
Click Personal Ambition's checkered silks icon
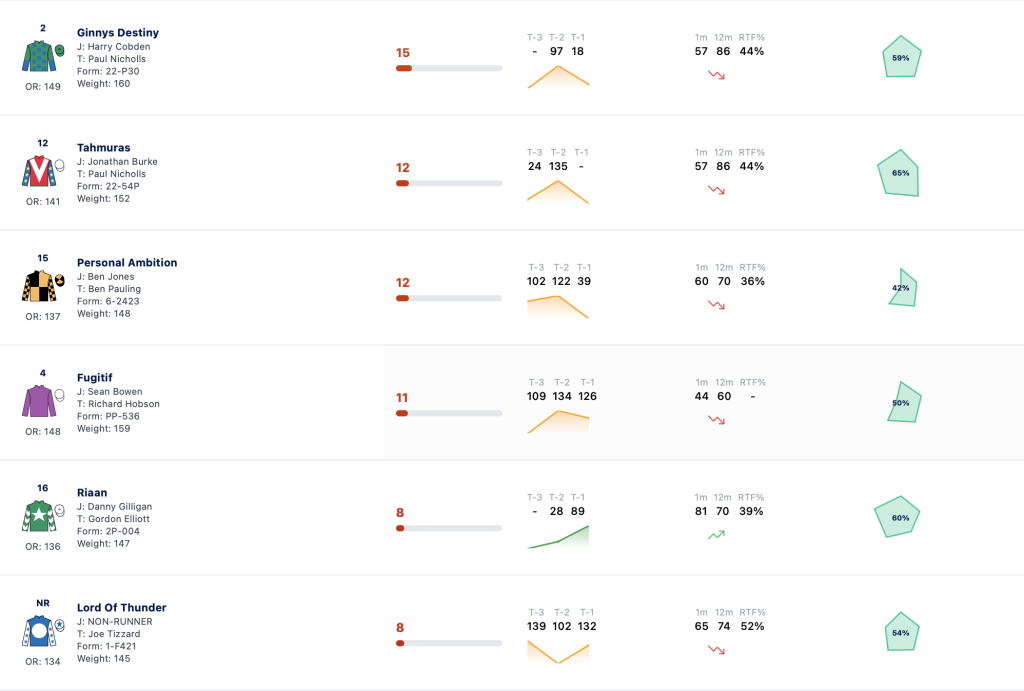click(x=43, y=285)
